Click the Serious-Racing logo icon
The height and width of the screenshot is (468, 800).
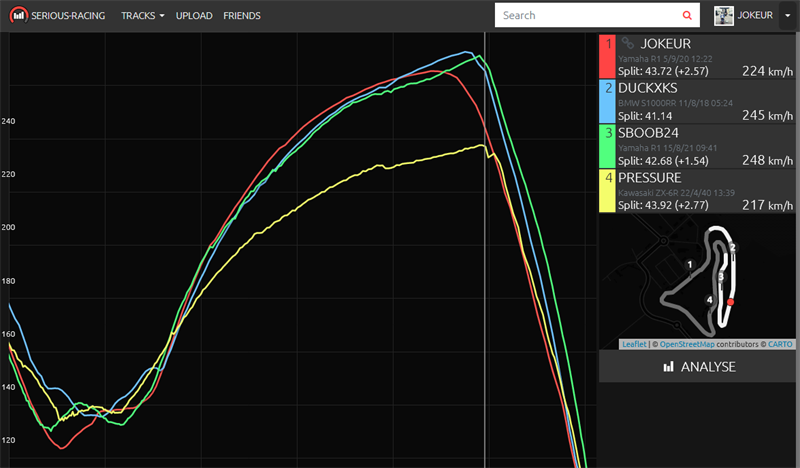(18, 15)
